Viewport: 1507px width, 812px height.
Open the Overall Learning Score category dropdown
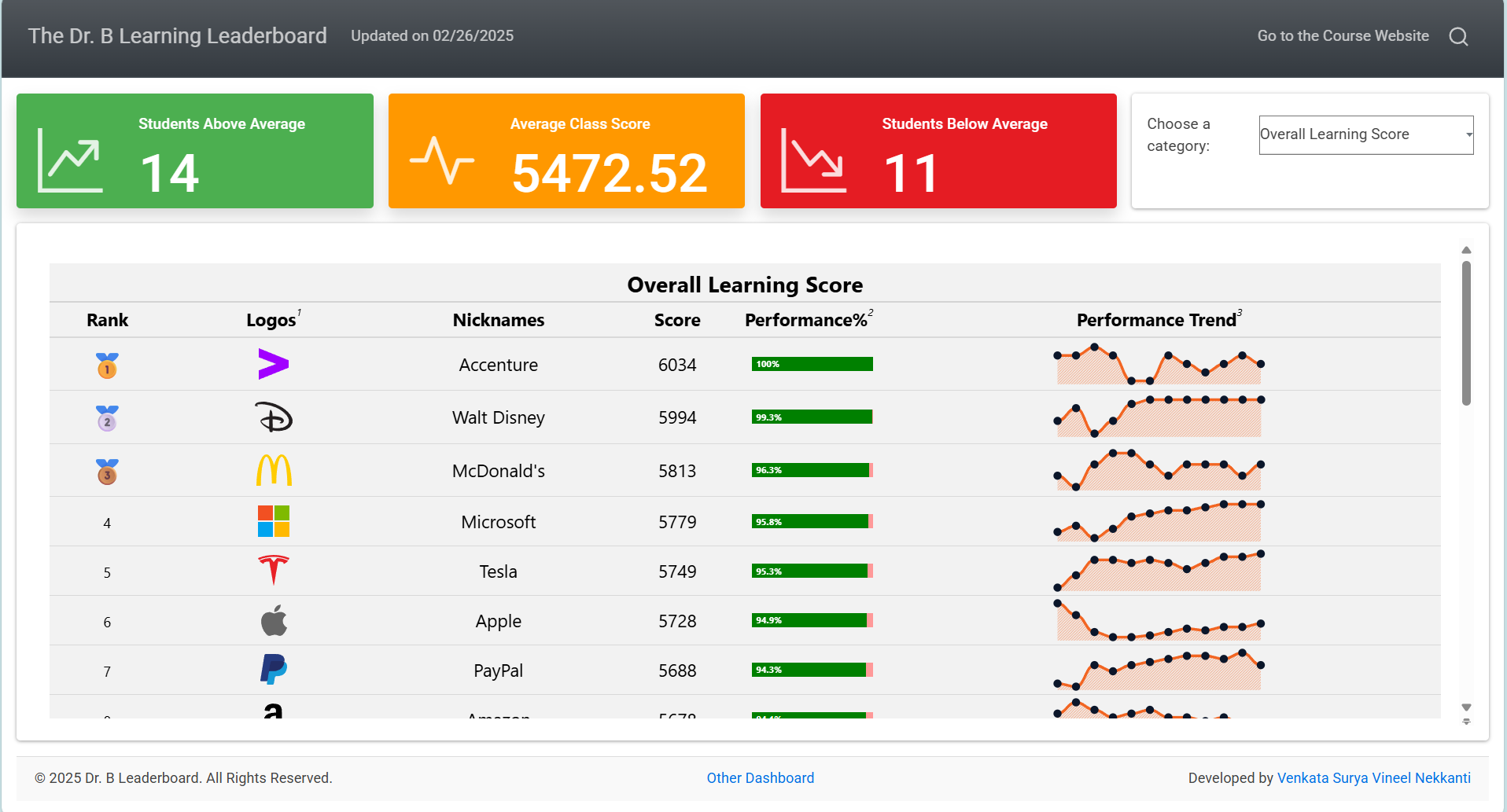[1365, 134]
